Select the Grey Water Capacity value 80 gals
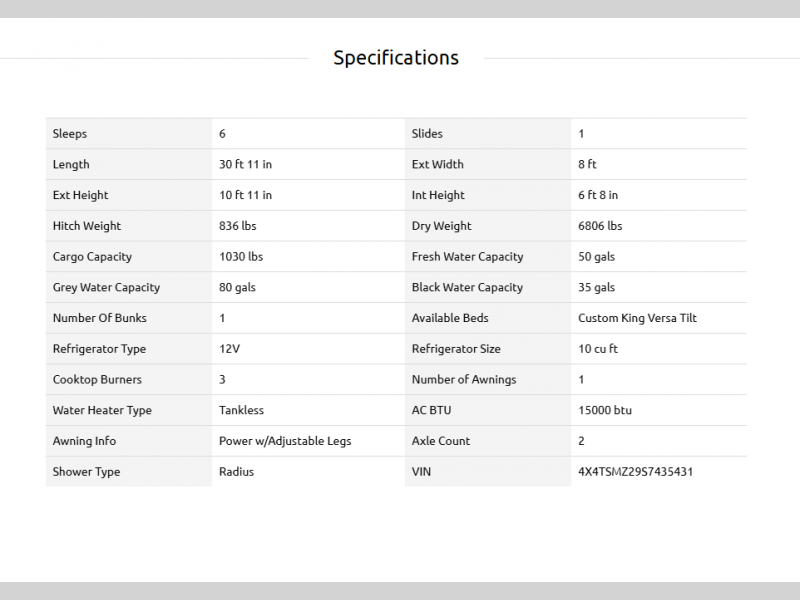 click(237, 288)
